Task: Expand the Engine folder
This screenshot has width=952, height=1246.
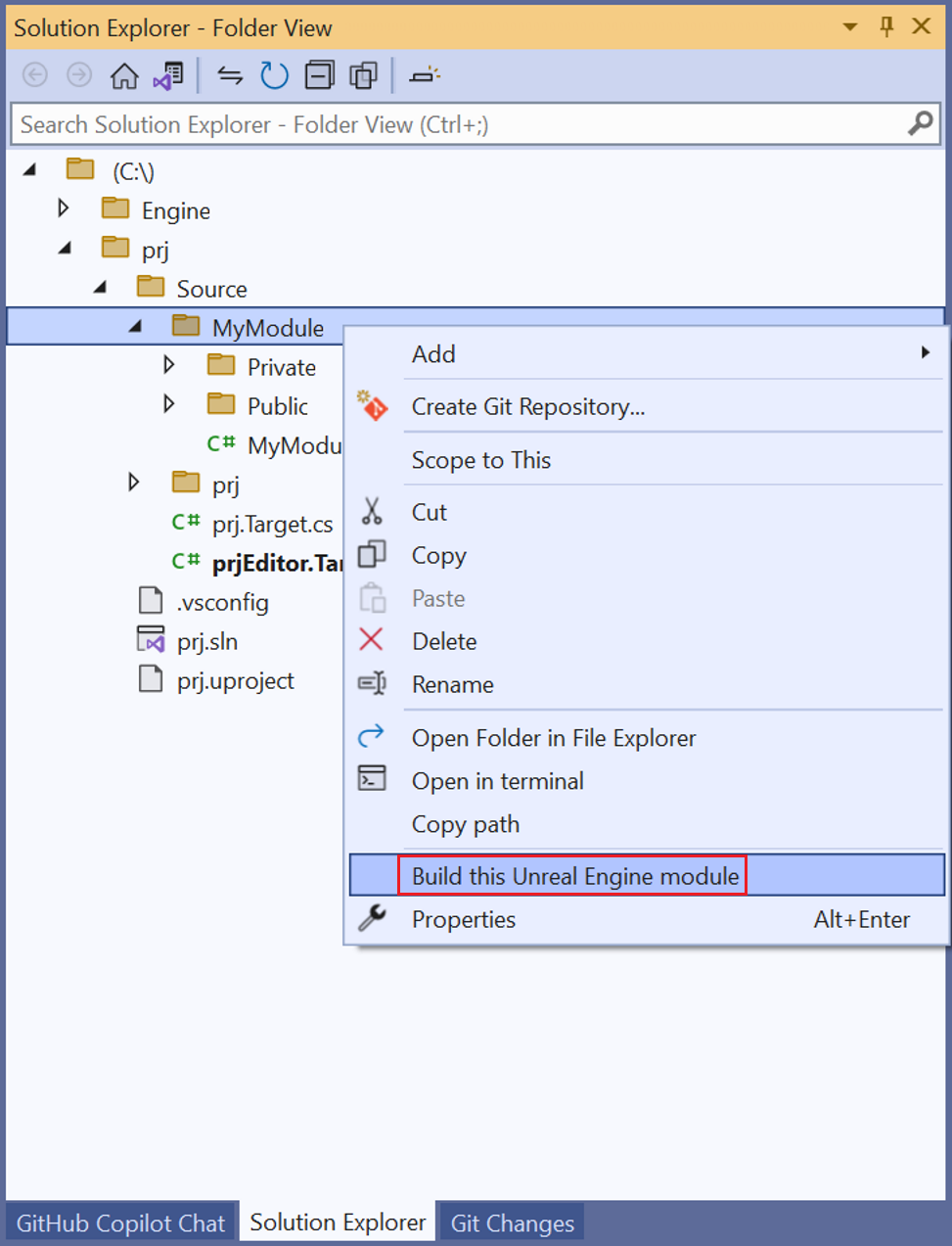Action: (64, 208)
